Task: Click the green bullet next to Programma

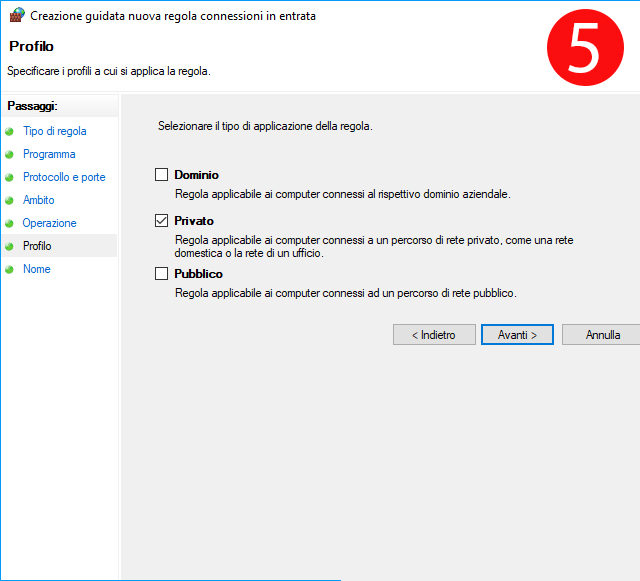Action: tap(10, 154)
